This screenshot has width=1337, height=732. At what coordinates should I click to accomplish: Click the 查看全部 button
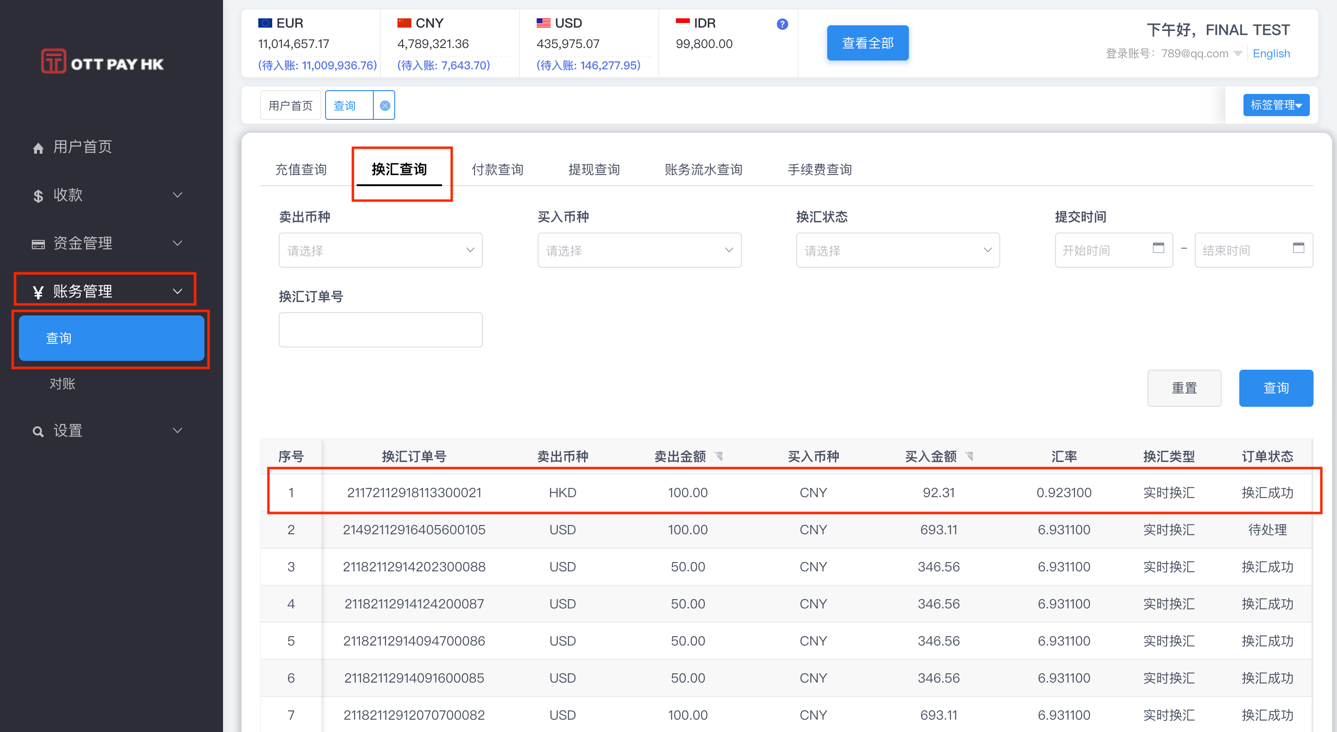coord(867,43)
